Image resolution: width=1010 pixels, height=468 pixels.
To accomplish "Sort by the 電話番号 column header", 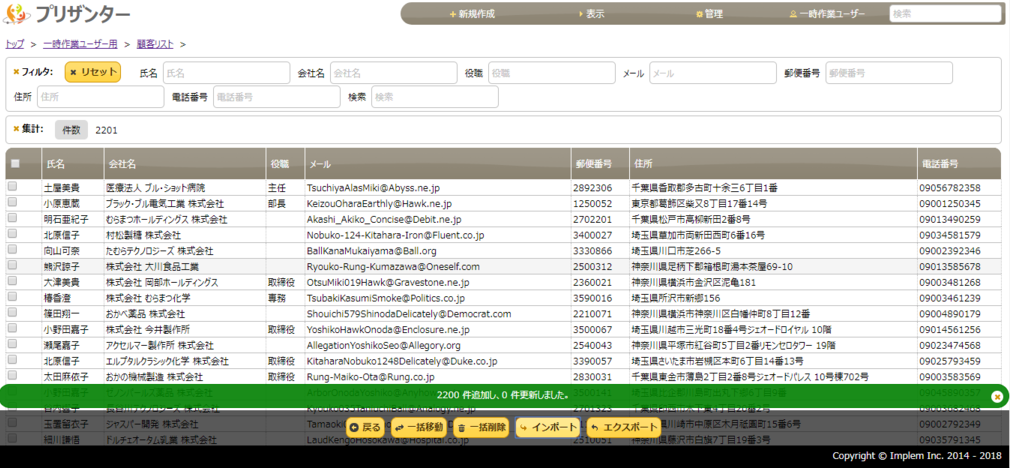I will [x=959, y=164].
